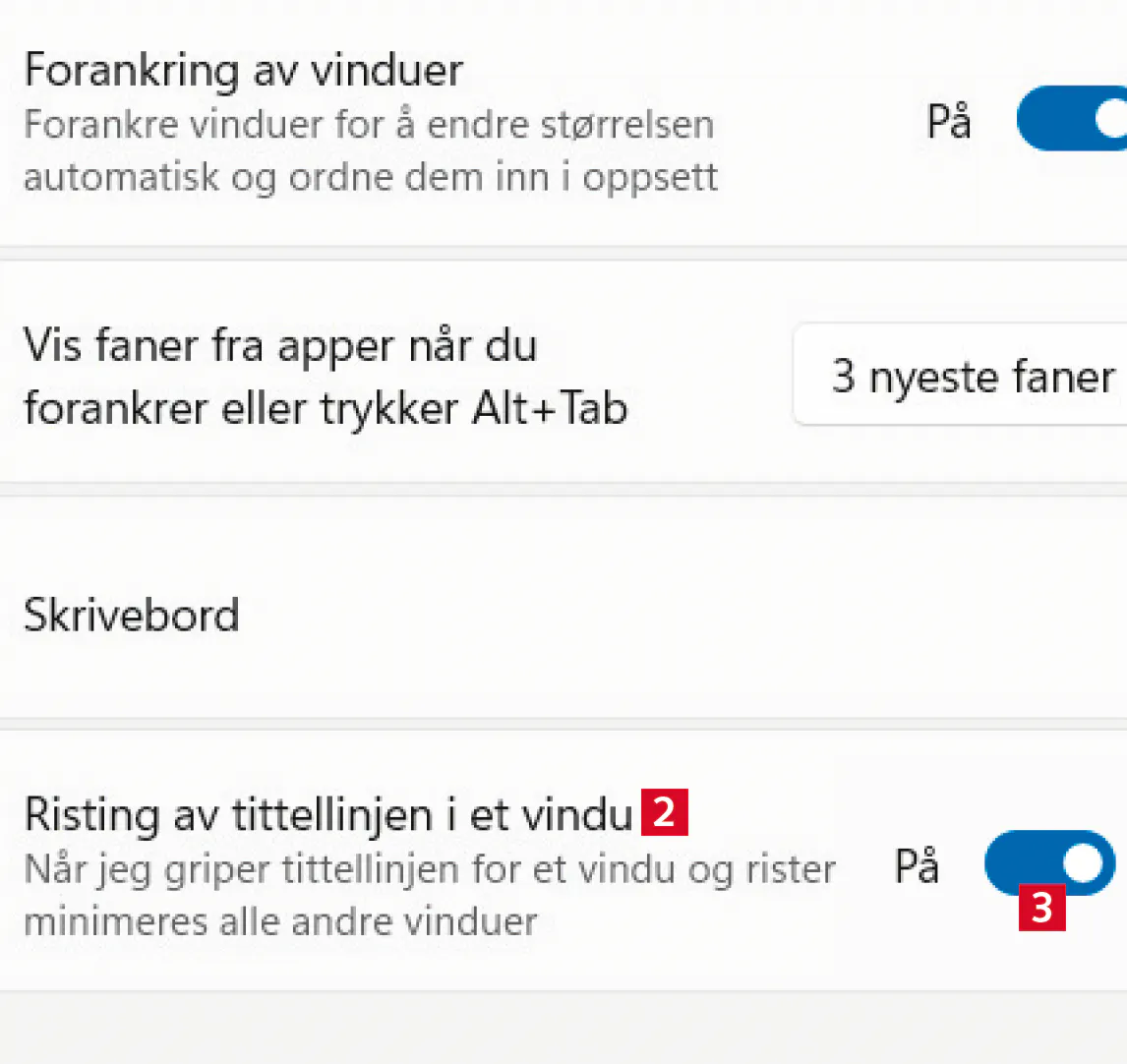Click the white knob of the Forankring switch

coord(1112,119)
